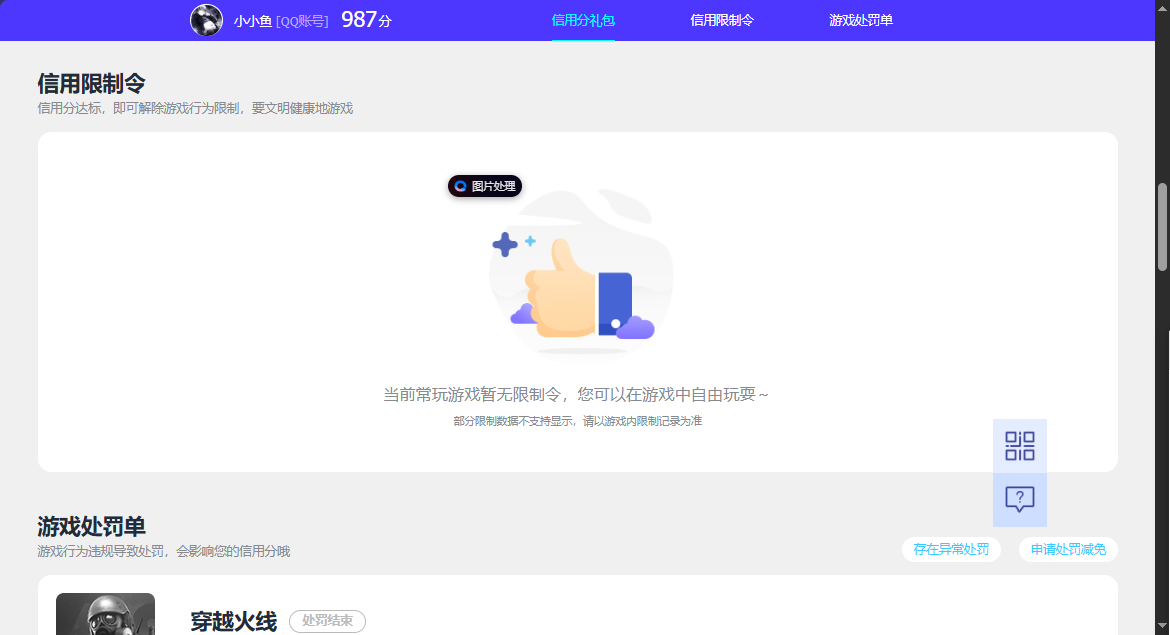The height and width of the screenshot is (635, 1170).
Task: Click the 987分 credit score
Action: point(366,19)
